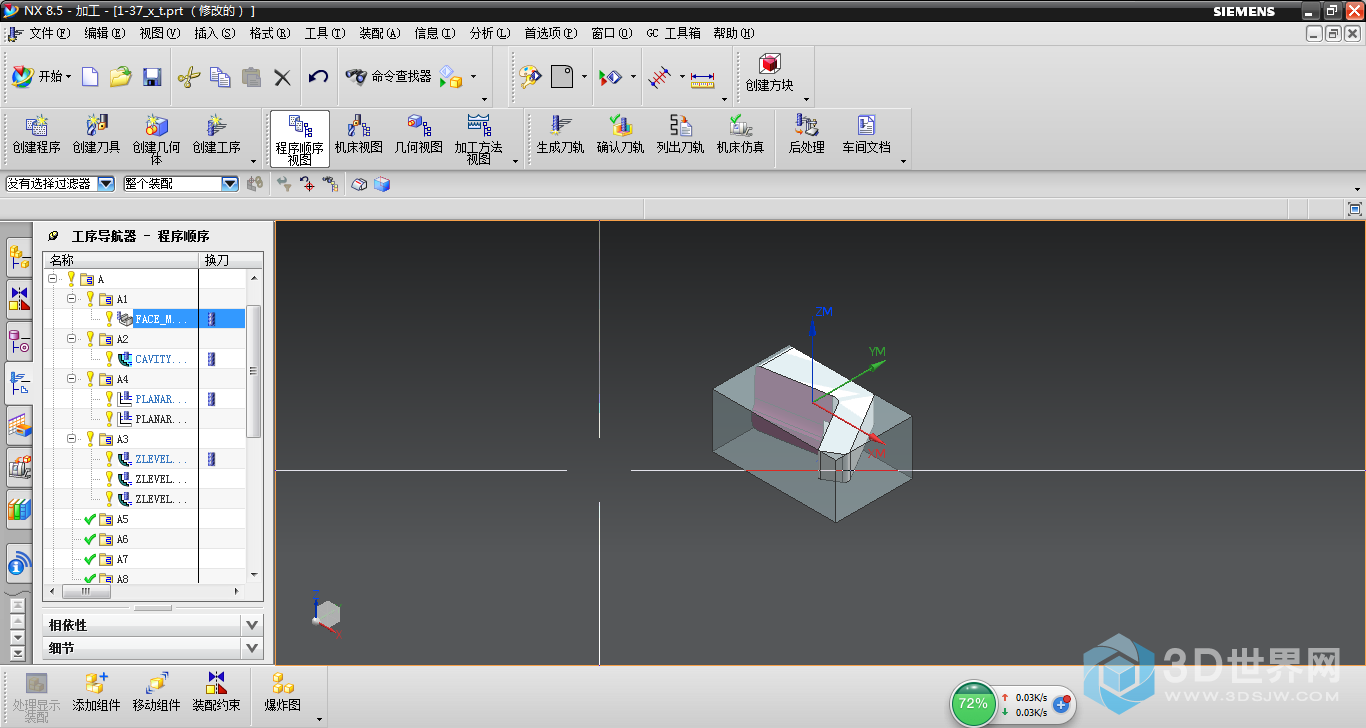1366x728 pixels.
Task: Toggle the active 程序顺序视图 program order view
Action: tap(300, 138)
